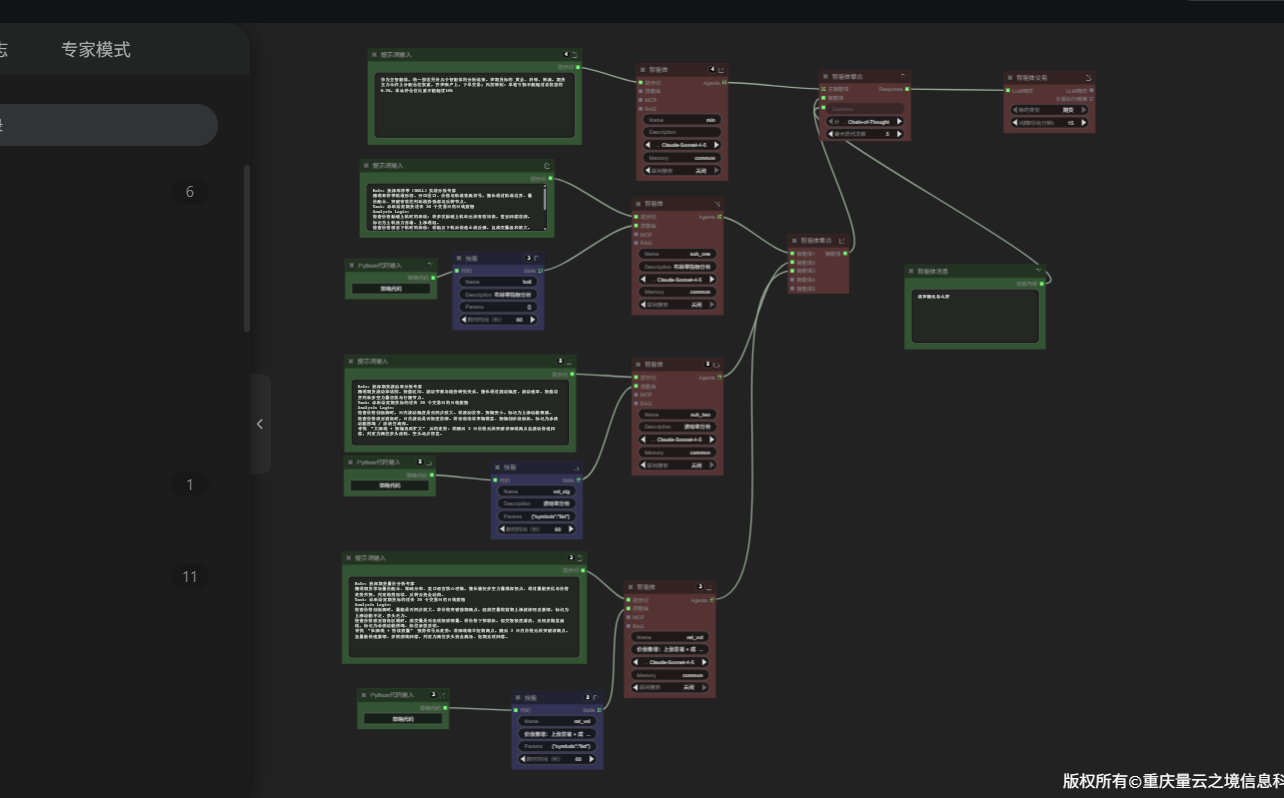Click the MCP input port on sub_one node
Viewport: 1284px width, 798px height.
pyautogui.click(x=634, y=235)
